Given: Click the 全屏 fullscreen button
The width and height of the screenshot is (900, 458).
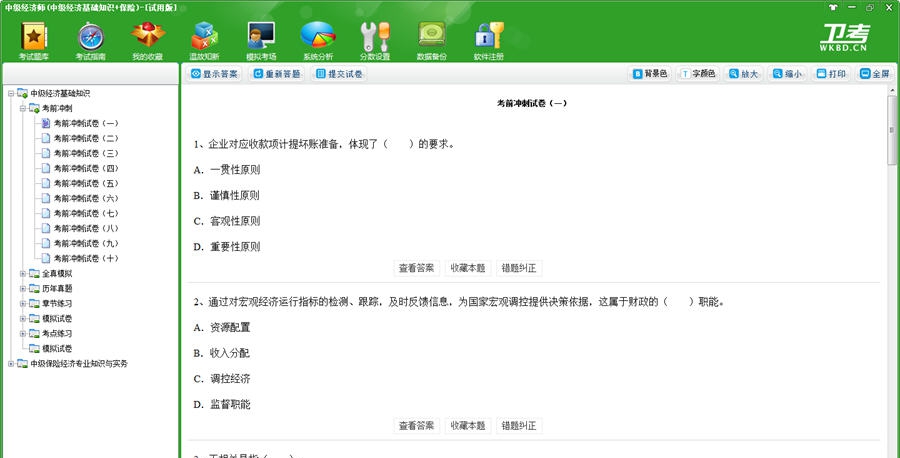Looking at the screenshot, I should pyautogui.click(x=875, y=74).
